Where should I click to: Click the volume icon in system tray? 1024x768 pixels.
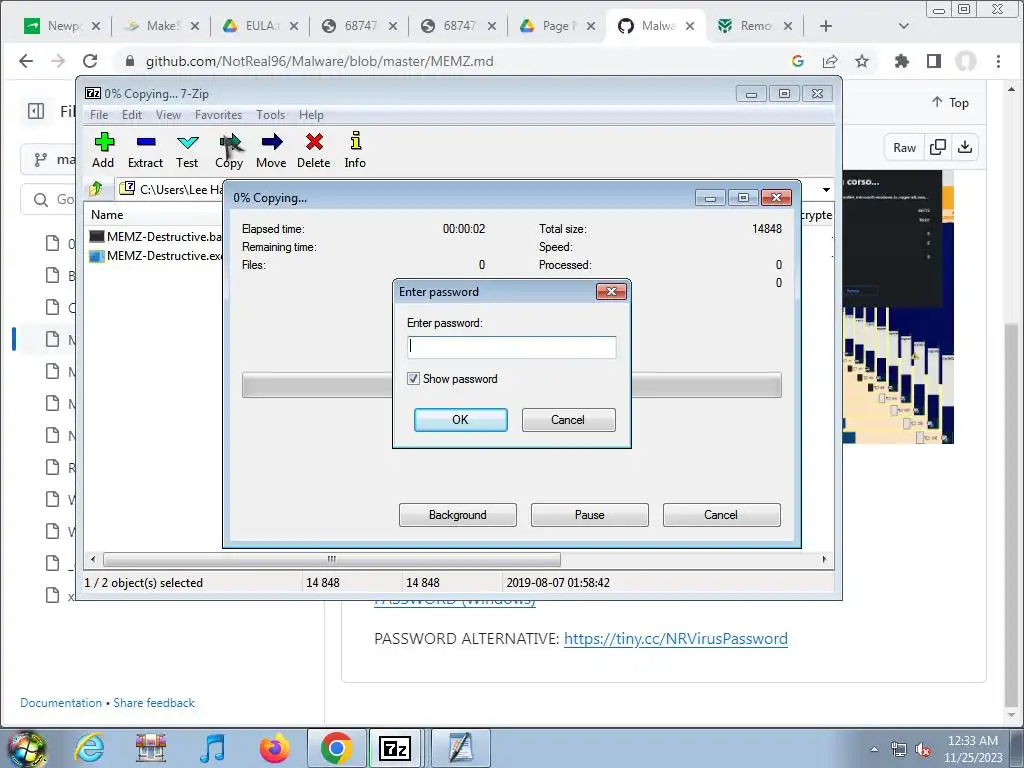point(923,750)
